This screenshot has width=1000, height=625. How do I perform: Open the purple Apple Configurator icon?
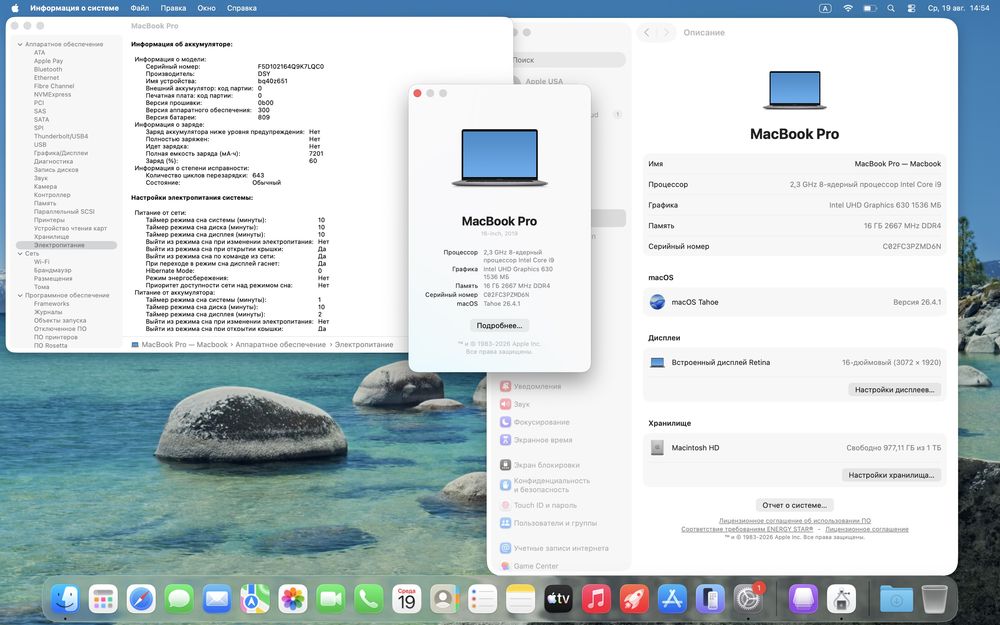tap(803, 599)
